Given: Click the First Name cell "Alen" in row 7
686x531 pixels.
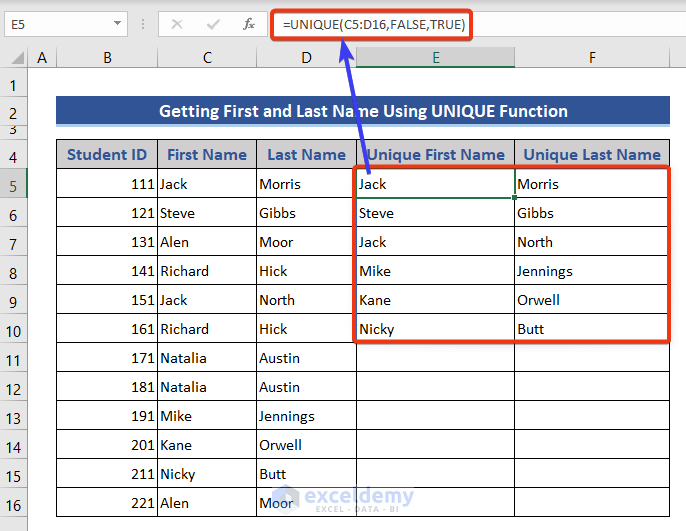Looking at the screenshot, I should (207, 241).
